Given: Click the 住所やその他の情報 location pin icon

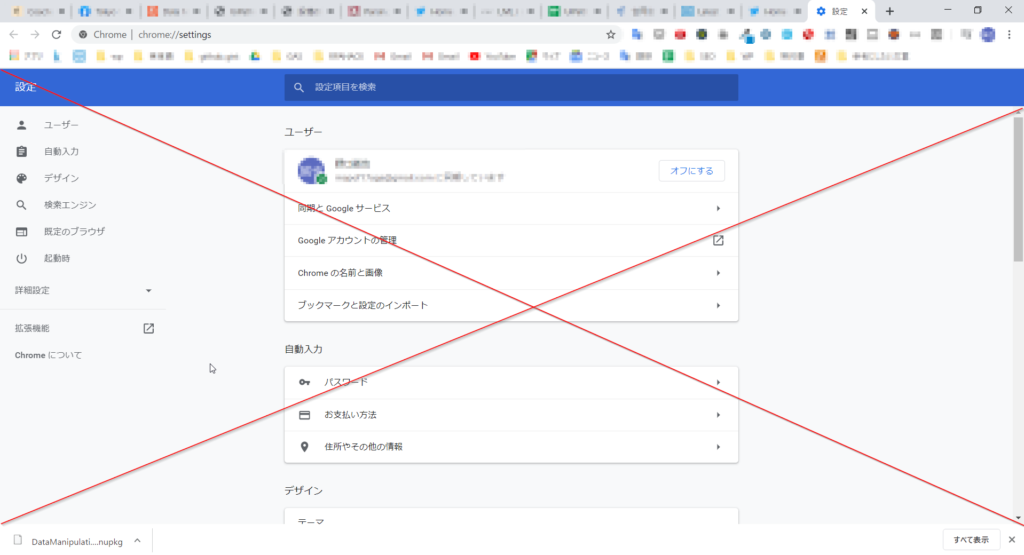Looking at the screenshot, I should coord(304,447).
